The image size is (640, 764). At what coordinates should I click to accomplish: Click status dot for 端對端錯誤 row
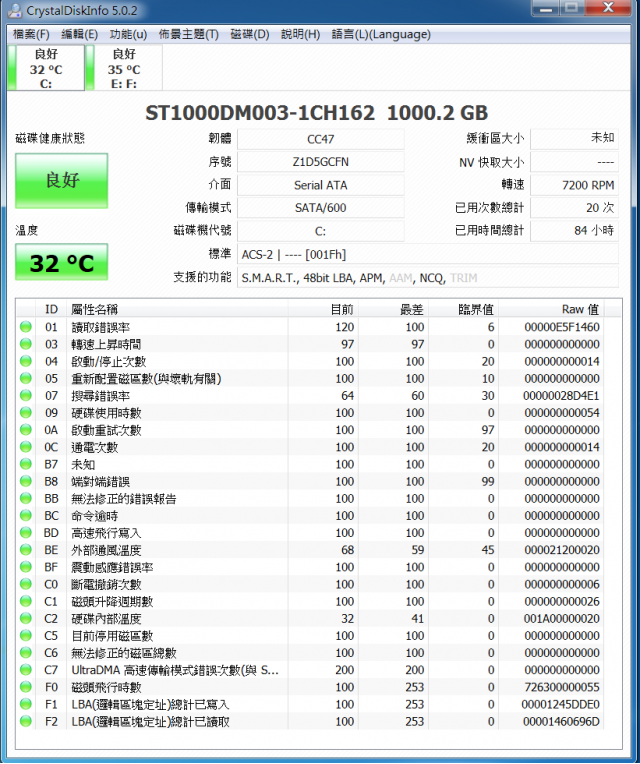(26, 481)
